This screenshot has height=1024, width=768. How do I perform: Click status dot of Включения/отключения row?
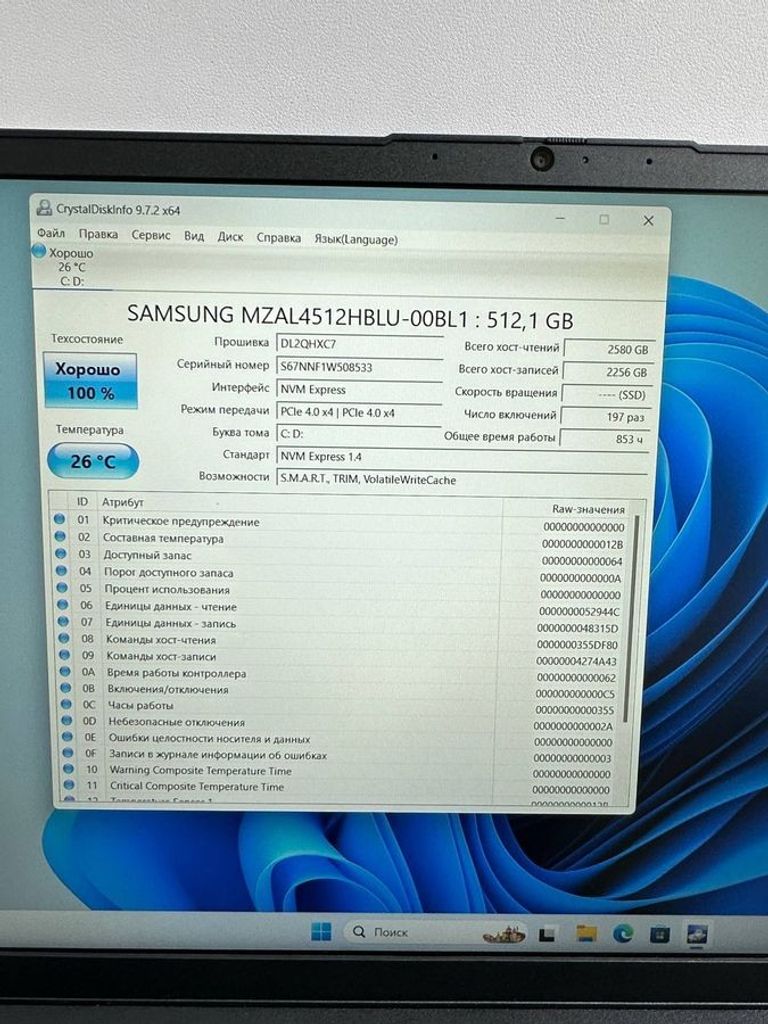tap(65, 687)
